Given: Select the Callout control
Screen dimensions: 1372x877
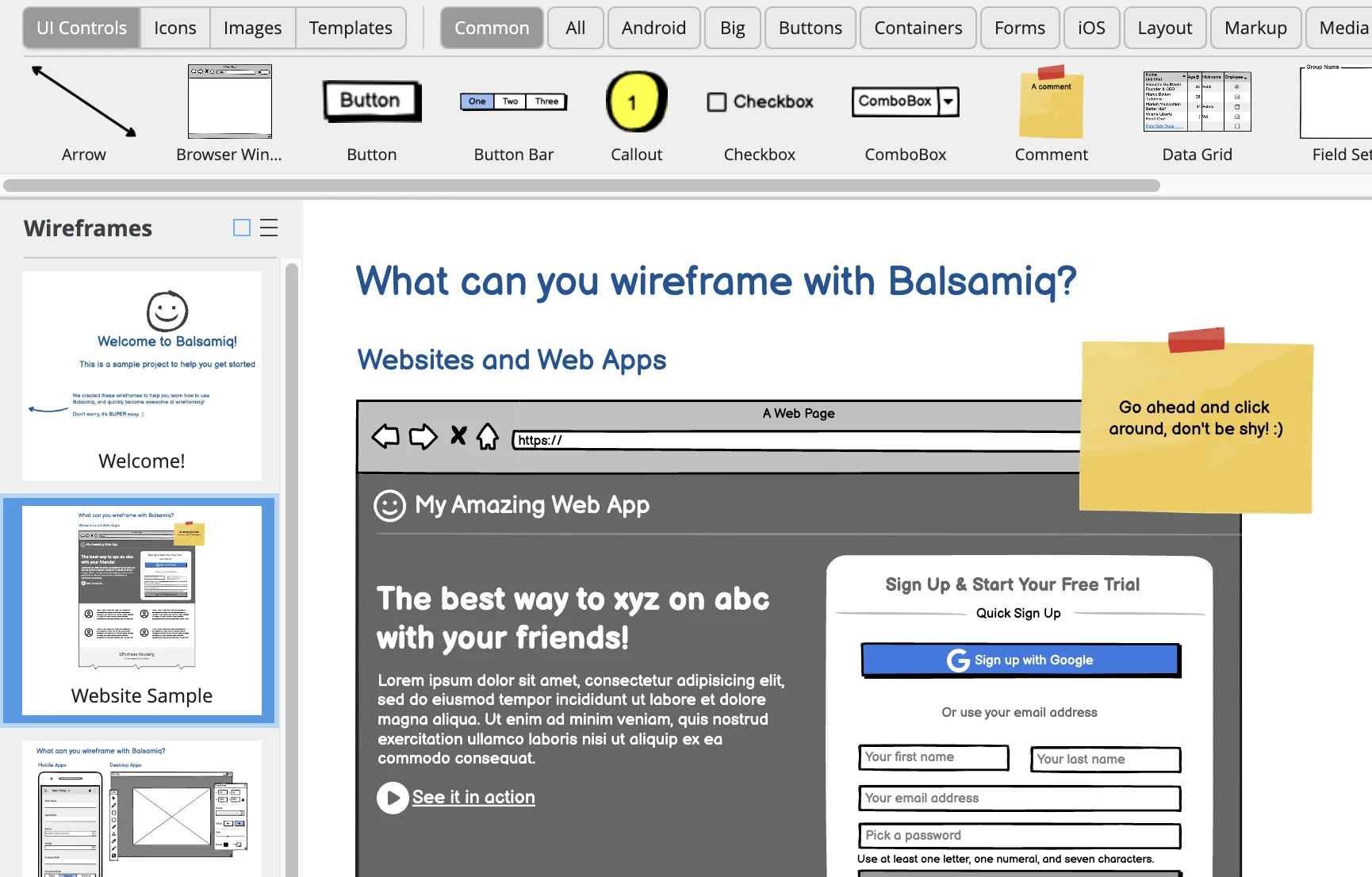Looking at the screenshot, I should pos(637,113).
